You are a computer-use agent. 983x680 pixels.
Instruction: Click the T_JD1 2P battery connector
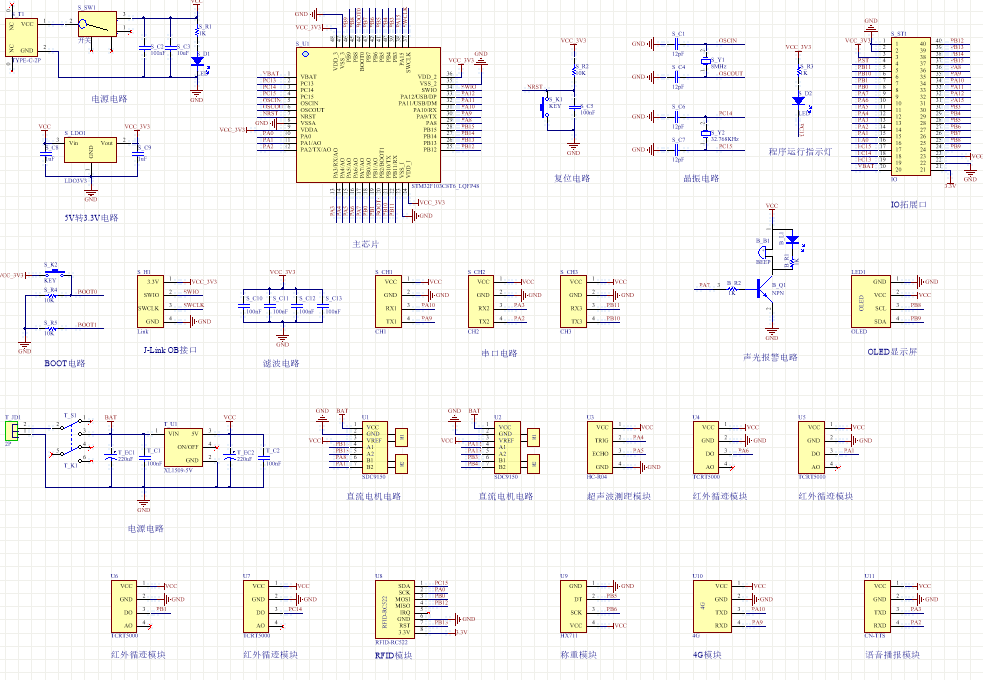[12, 431]
